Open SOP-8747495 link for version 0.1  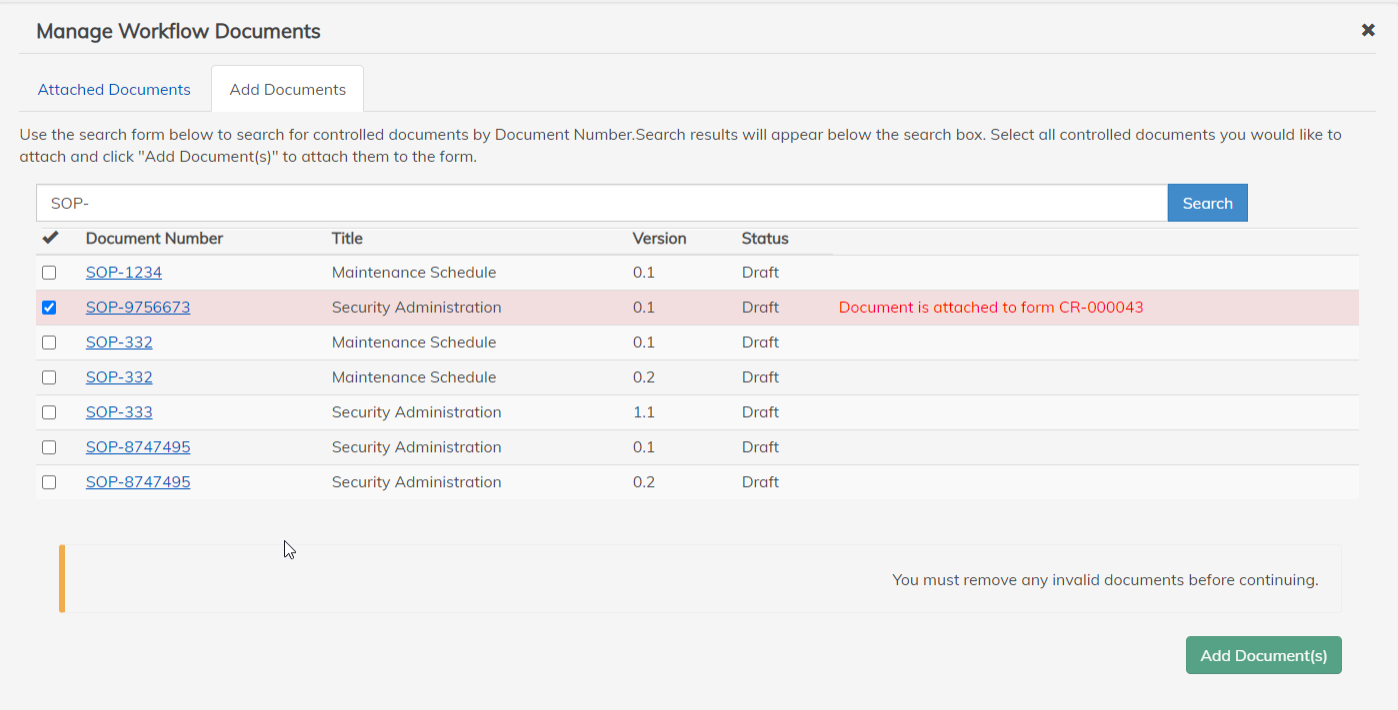coord(138,448)
